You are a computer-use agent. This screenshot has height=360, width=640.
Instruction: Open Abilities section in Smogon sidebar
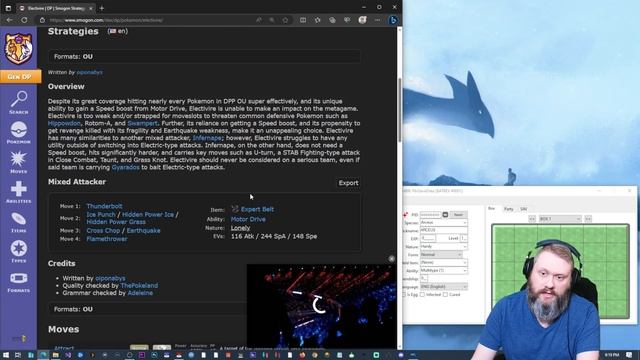click(x=19, y=192)
